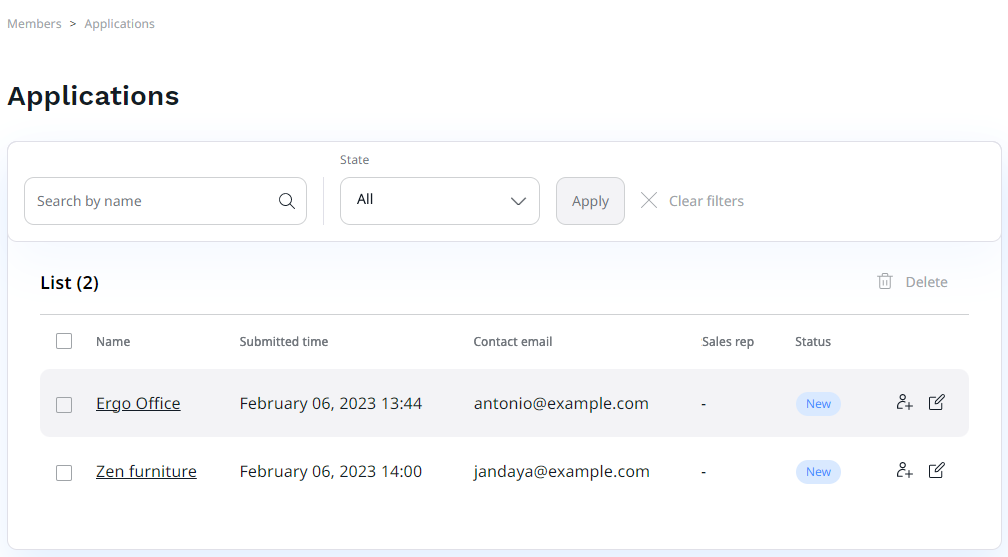This screenshot has height=557, width=1008.
Task: Click the trash Delete icon
Action: pyautogui.click(x=885, y=282)
